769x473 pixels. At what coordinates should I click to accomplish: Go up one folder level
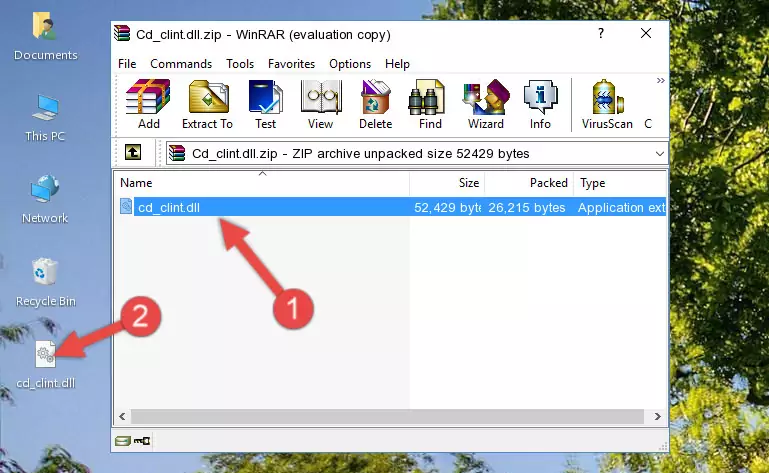[133, 153]
